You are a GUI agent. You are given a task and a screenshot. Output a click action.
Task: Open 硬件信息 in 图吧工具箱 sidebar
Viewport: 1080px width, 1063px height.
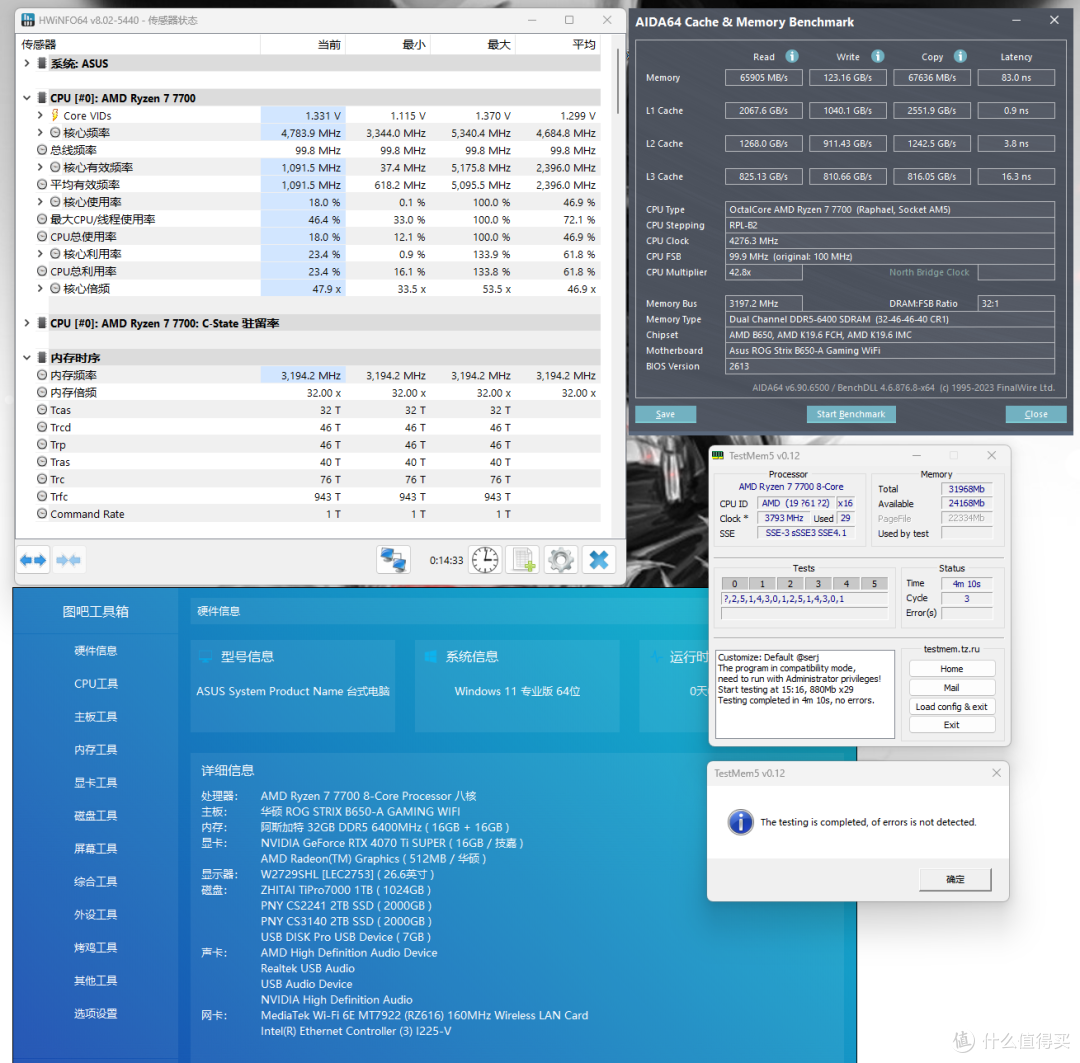[96, 650]
